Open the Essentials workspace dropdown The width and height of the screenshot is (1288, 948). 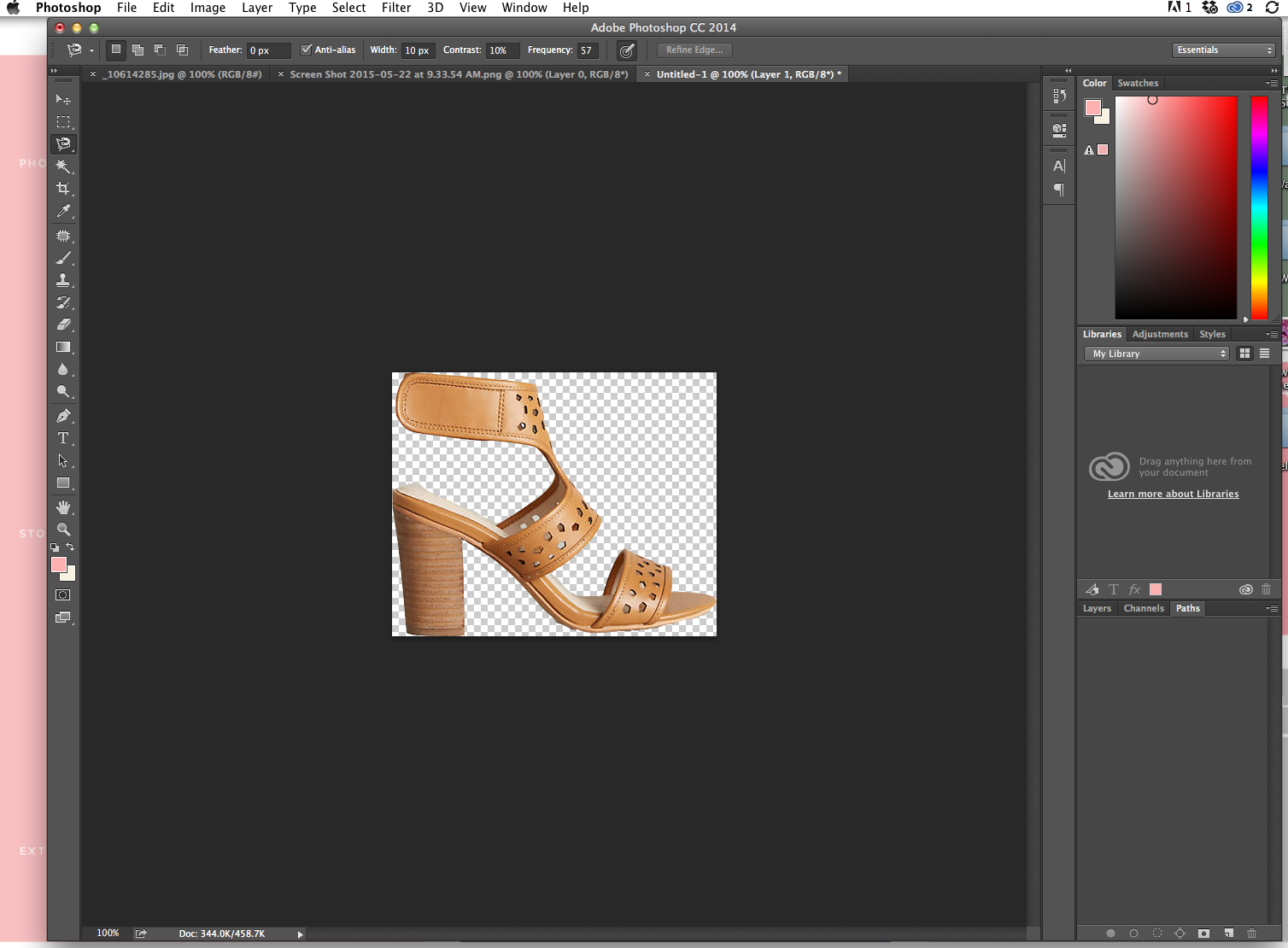click(x=1223, y=50)
